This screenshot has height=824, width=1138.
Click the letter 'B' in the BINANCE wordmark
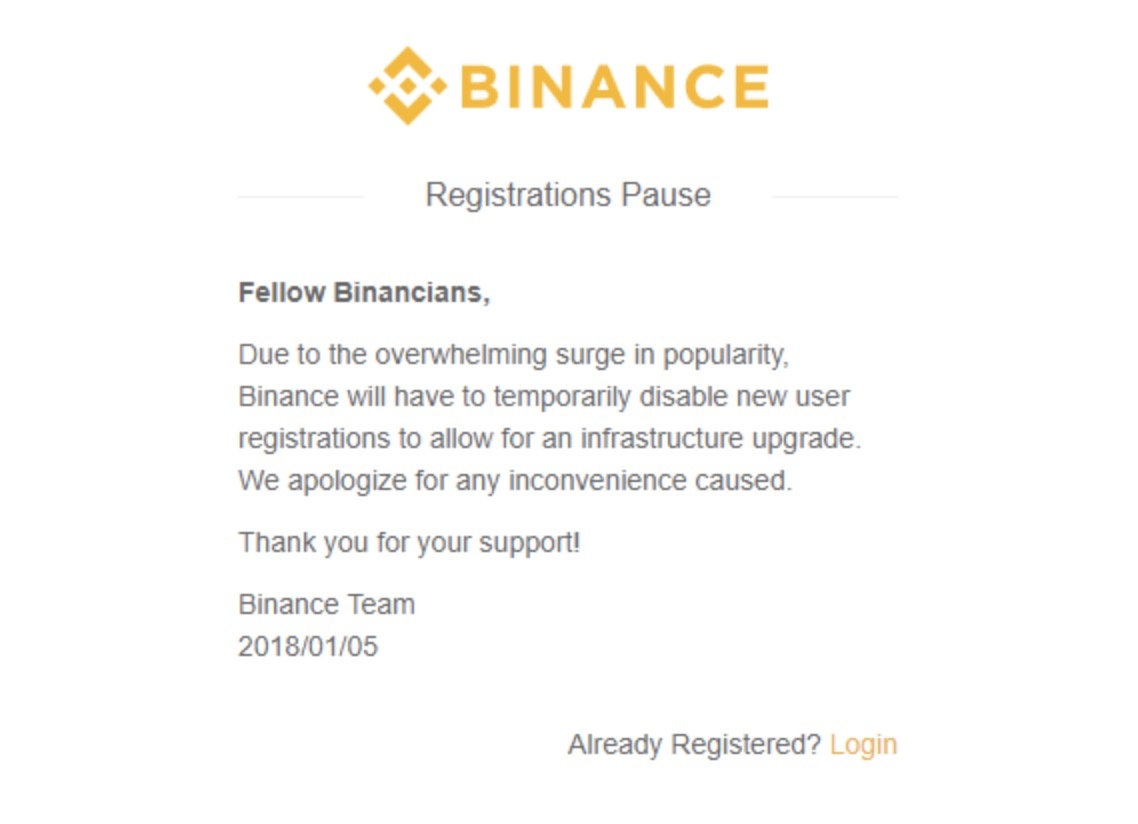[480, 87]
